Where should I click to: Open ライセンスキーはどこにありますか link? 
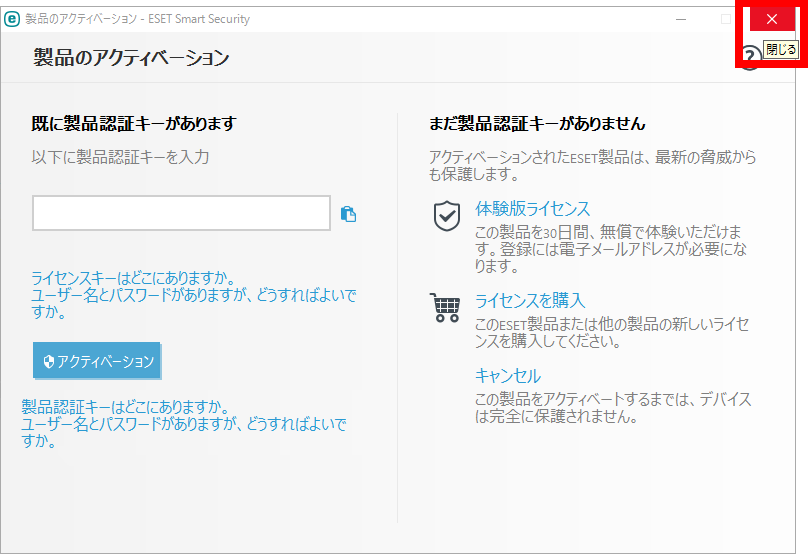coord(133,278)
